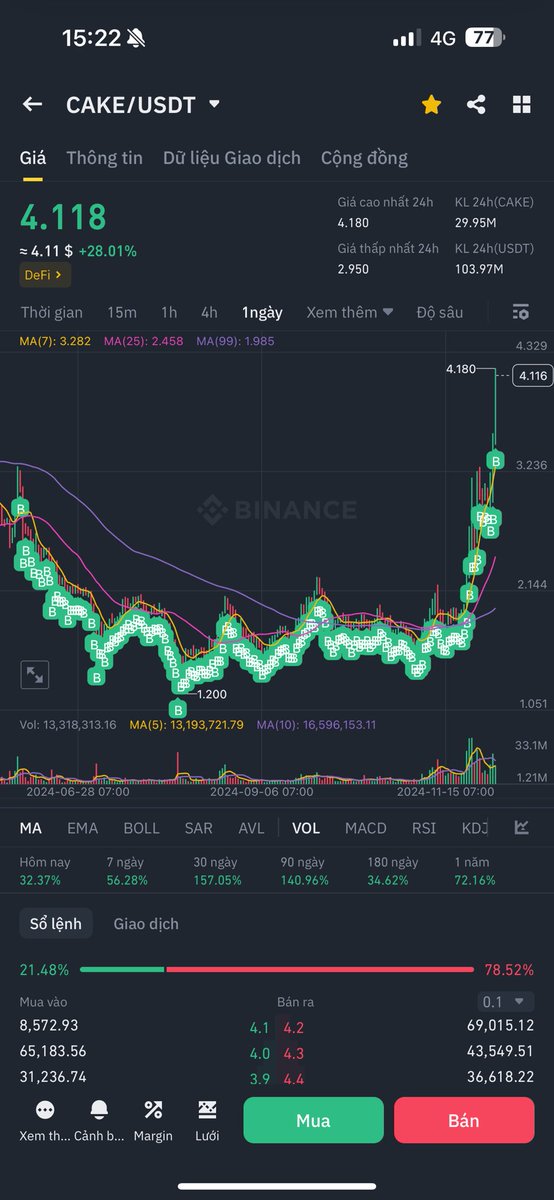This screenshot has width=554, height=1200.
Task: Tap the 4.2 ask price
Action: tap(293, 1026)
